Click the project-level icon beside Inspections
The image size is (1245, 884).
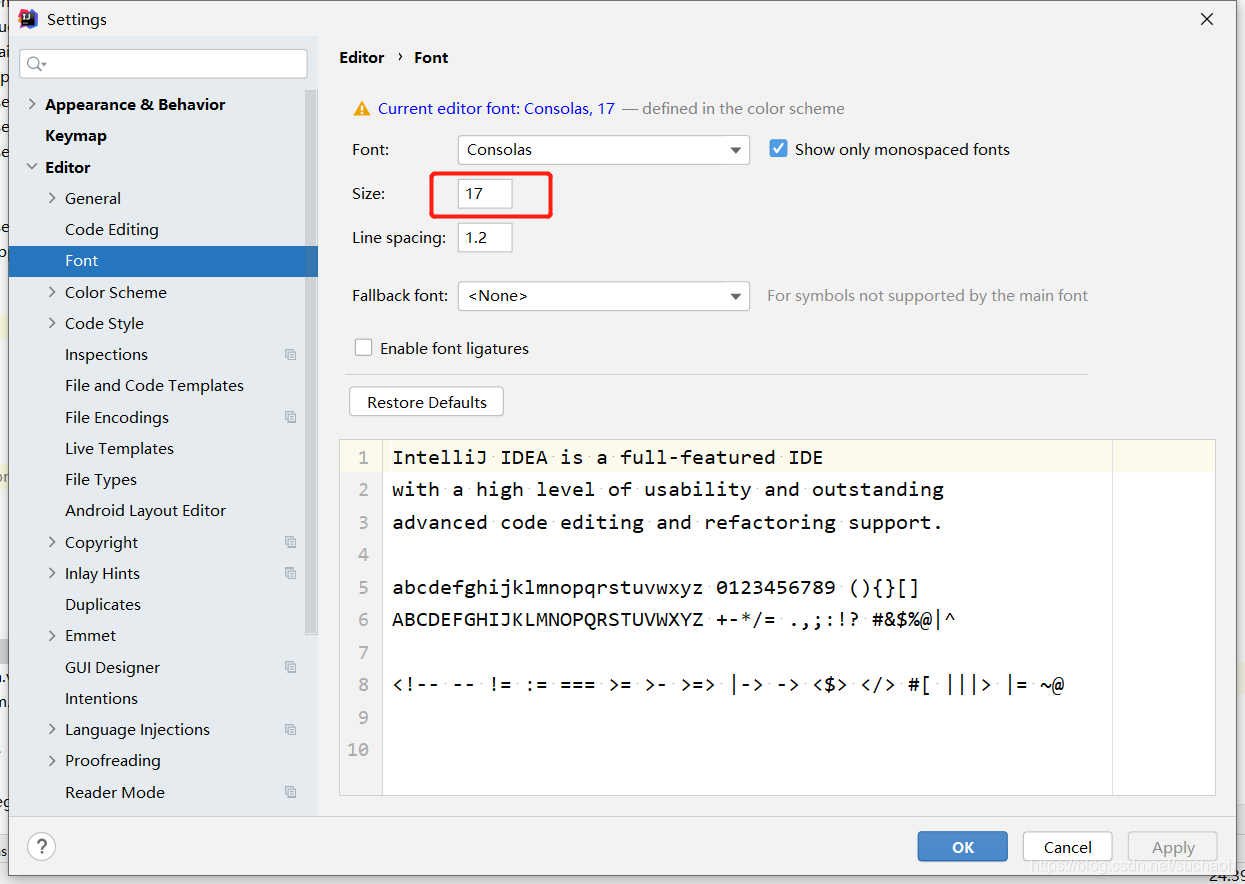coord(290,355)
